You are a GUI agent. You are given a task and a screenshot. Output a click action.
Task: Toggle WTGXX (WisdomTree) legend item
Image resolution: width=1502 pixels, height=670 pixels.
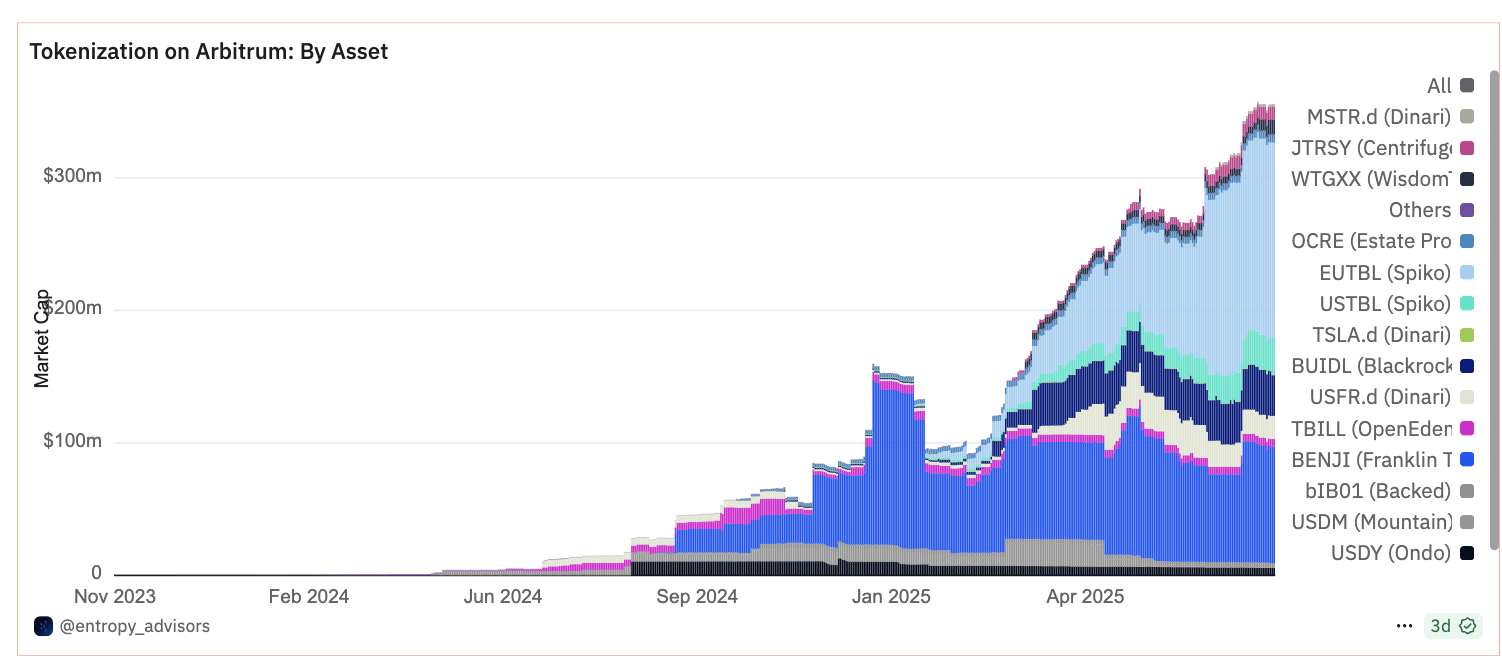1382,179
